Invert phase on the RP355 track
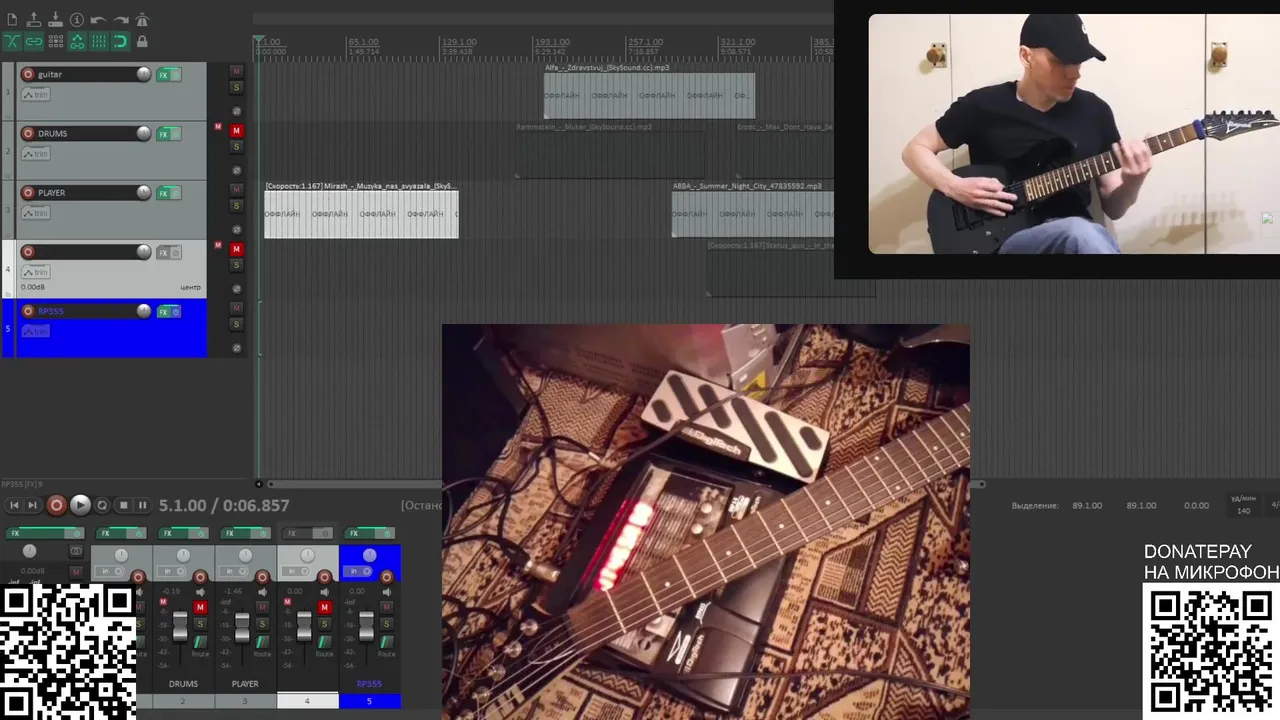Viewport: 1280px width, 720px height. tap(236, 348)
